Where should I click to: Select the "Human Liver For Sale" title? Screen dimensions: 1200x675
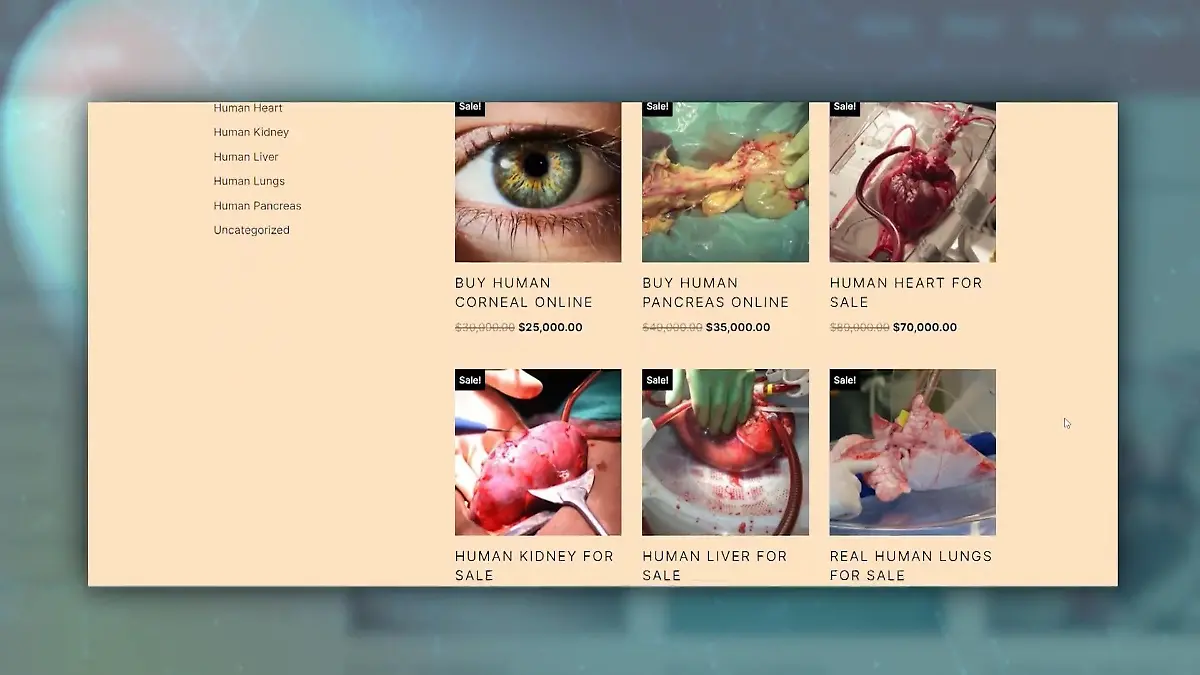pyautogui.click(x=714, y=565)
